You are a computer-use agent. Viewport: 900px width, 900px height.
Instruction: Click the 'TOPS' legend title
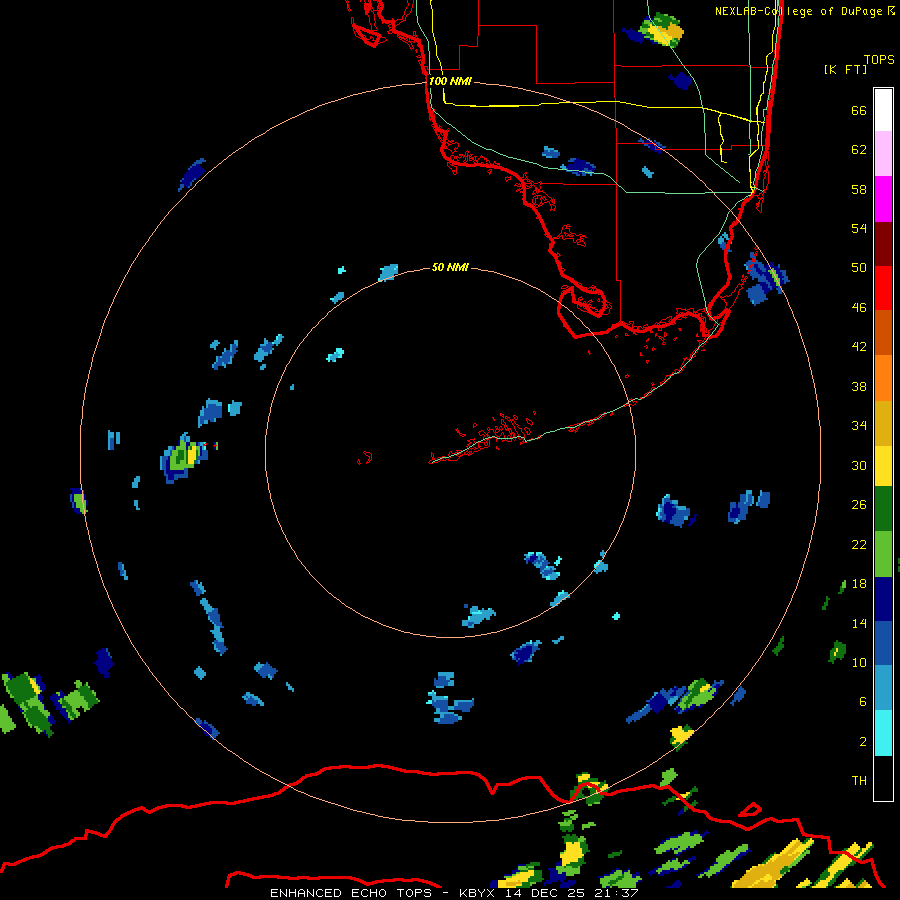(879, 60)
